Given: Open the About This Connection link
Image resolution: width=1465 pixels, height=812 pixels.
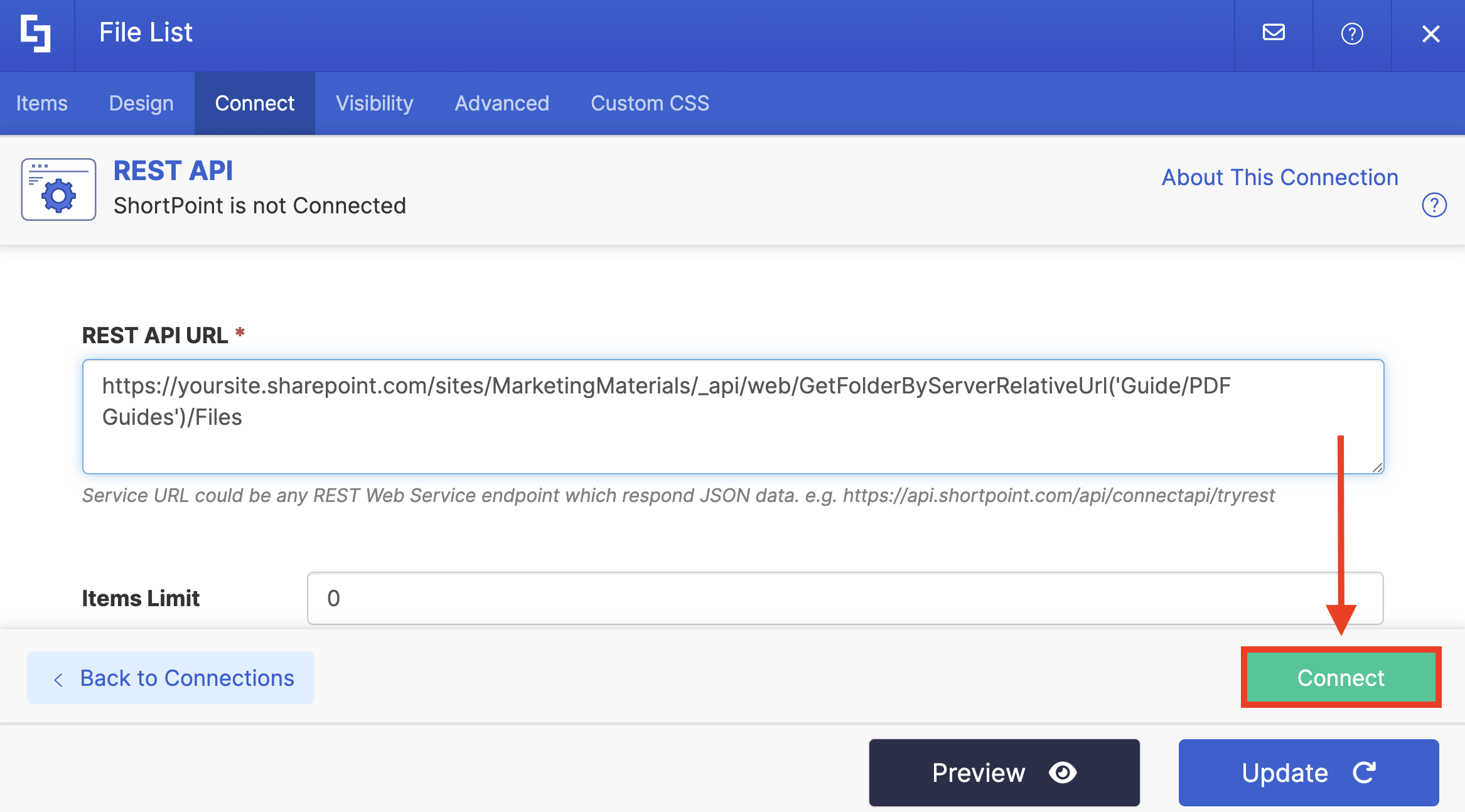Looking at the screenshot, I should click(1279, 177).
